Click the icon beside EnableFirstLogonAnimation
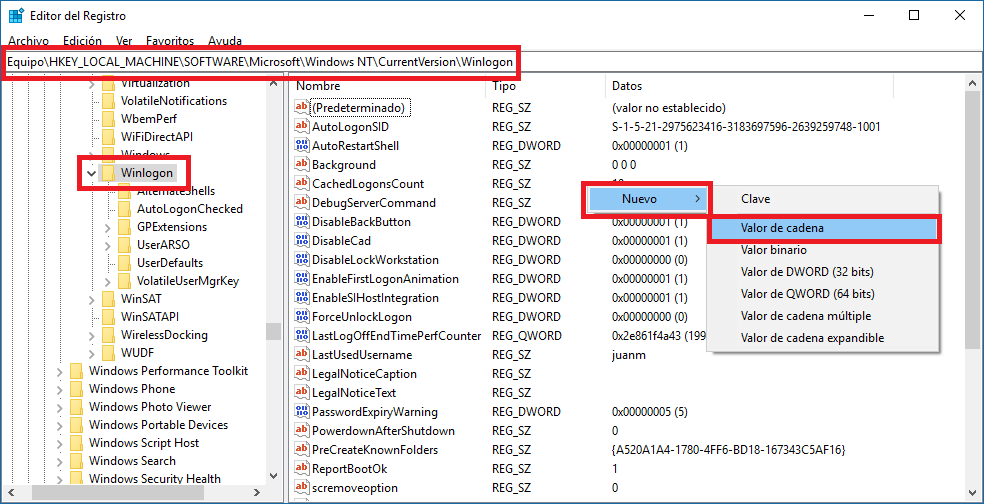The image size is (984, 504). pyautogui.click(x=302, y=279)
